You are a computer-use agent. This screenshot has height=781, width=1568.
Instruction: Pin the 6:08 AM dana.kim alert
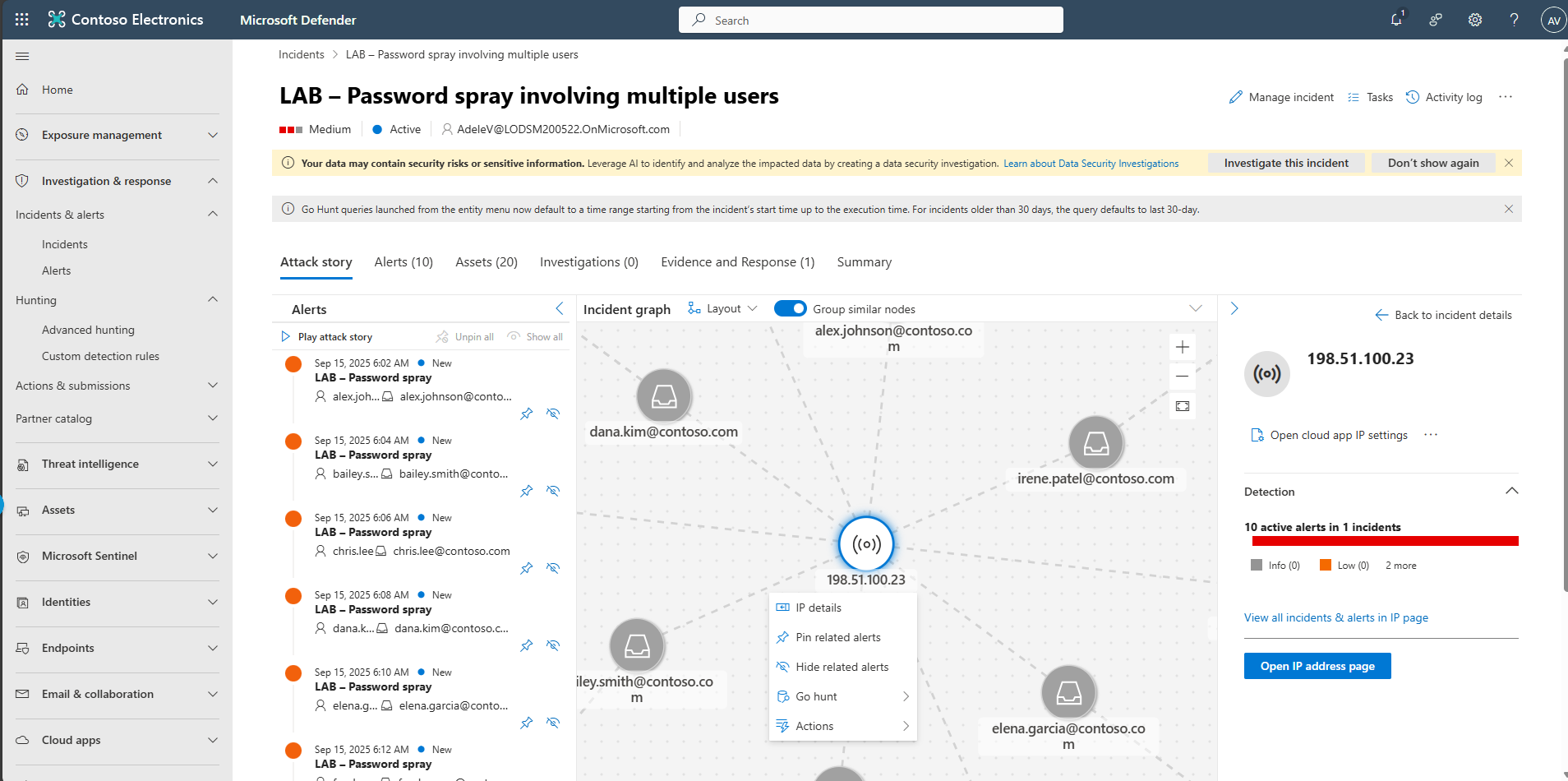pos(527,645)
